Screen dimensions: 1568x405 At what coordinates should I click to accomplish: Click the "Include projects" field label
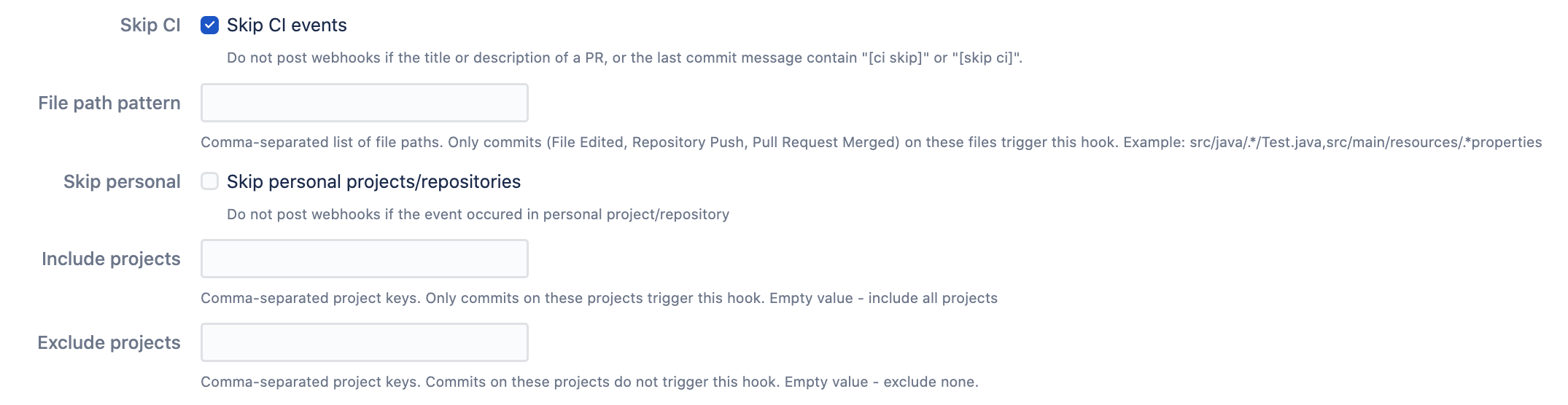pos(111,259)
